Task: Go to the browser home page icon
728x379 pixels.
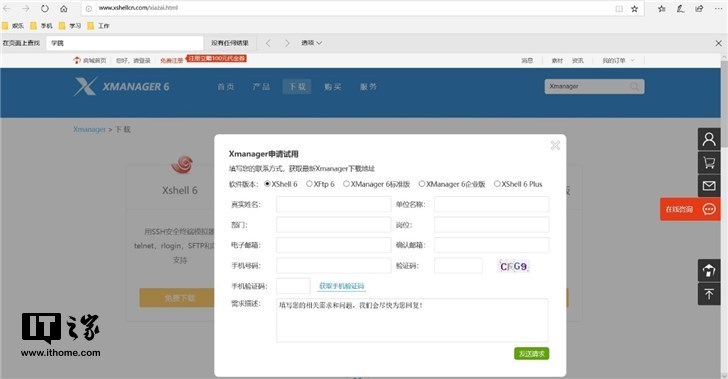Action: click(x=64, y=8)
